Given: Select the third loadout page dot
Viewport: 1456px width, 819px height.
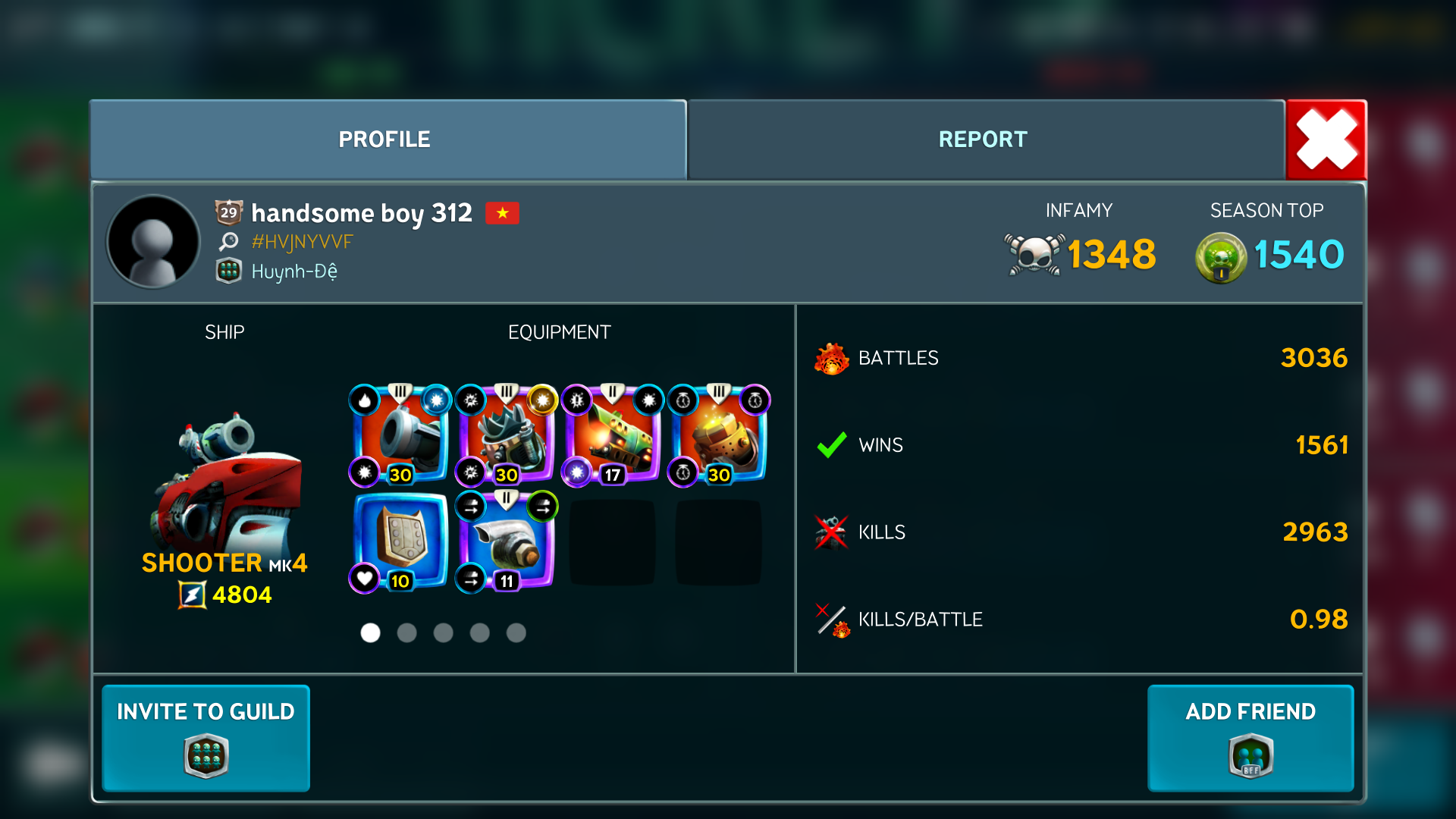Looking at the screenshot, I should tap(443, 632).
